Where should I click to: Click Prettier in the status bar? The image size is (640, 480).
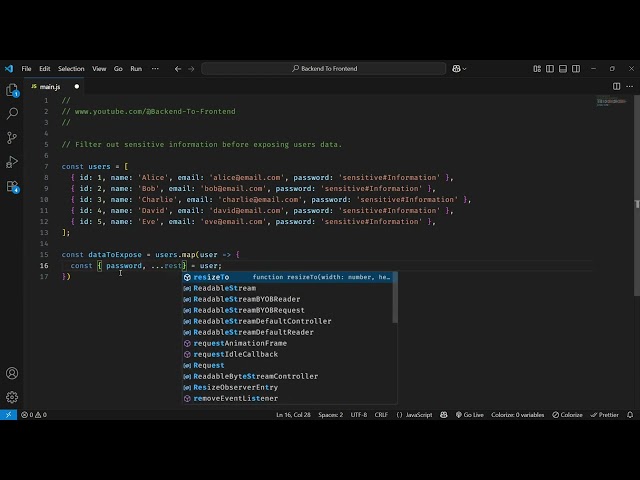click(604, 415)
